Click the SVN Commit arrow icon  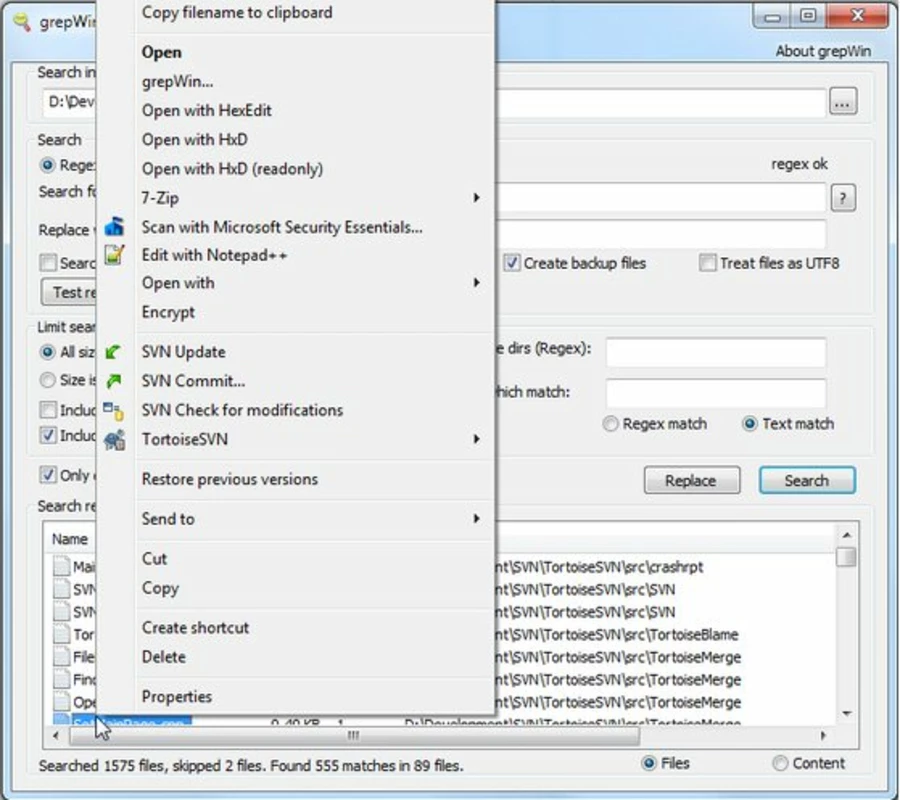tap(114, 380)
